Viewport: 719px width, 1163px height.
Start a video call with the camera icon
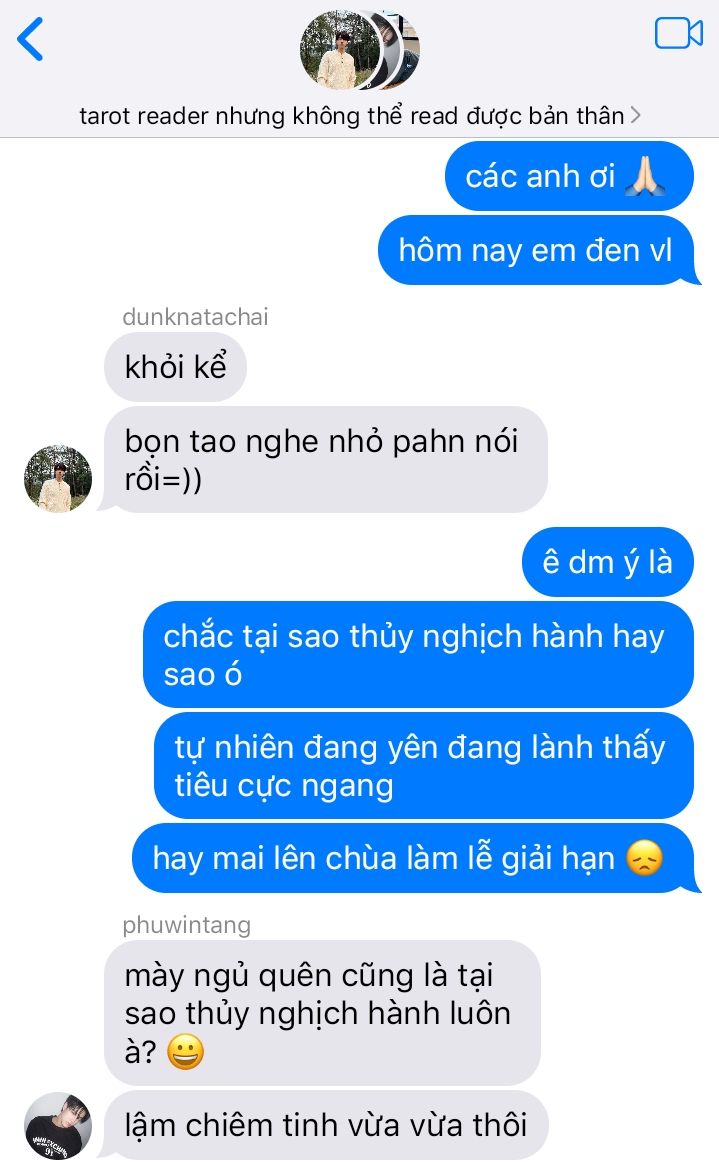[x=678, y=33]
